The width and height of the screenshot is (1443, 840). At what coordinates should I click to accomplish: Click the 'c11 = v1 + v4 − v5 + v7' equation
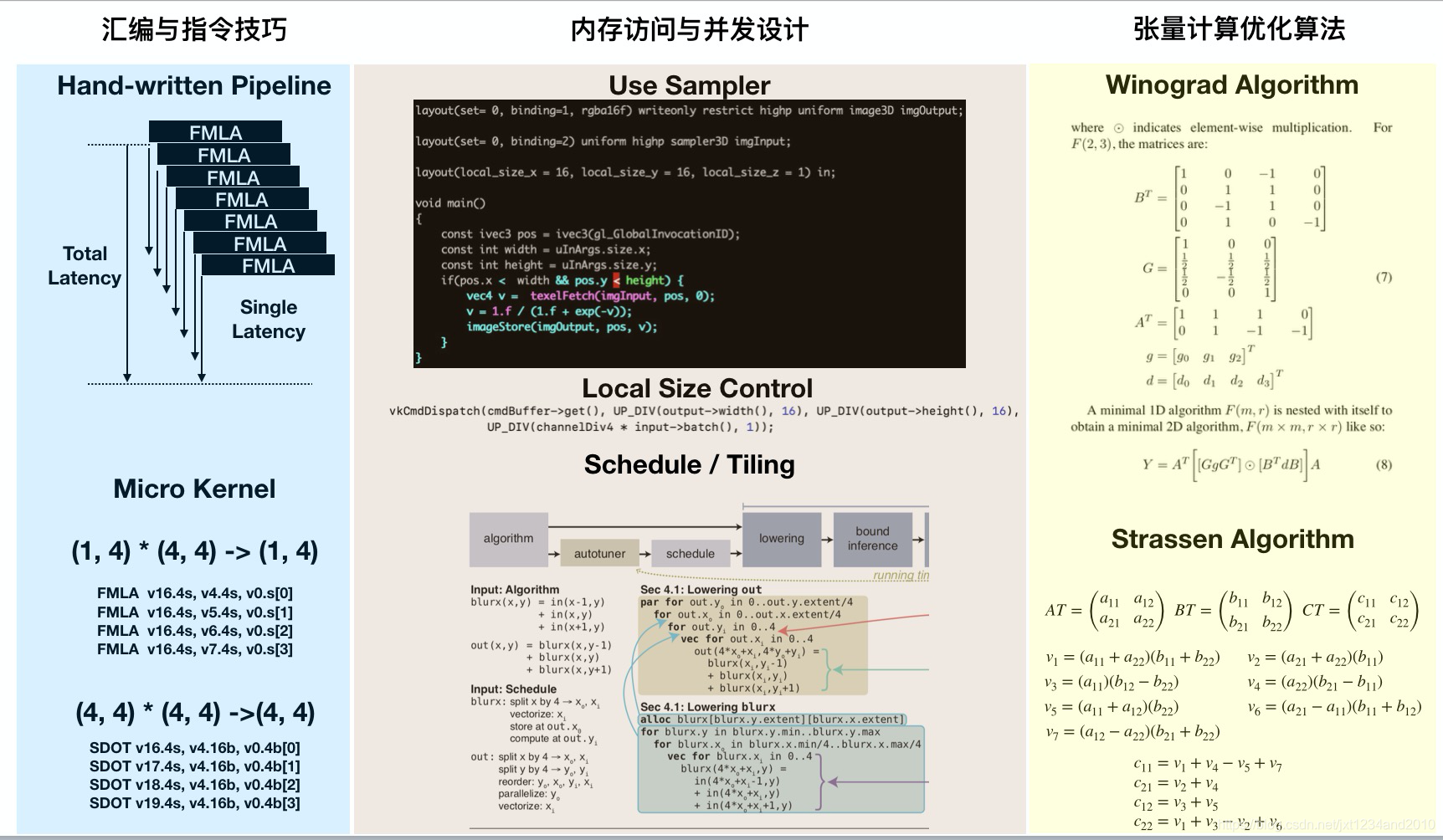[1208, 764]
